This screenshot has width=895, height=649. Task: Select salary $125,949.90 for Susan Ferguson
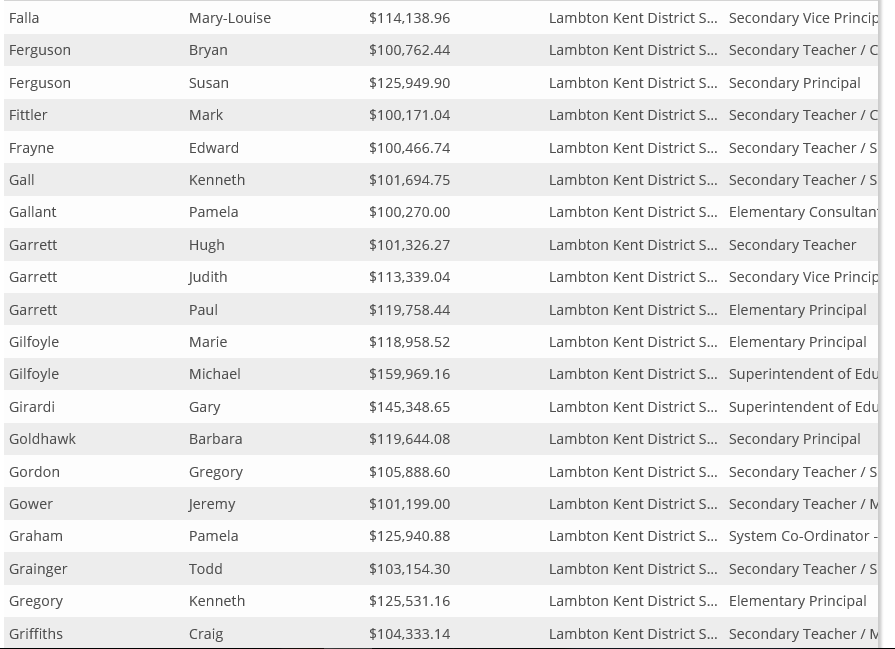[409, 83]
